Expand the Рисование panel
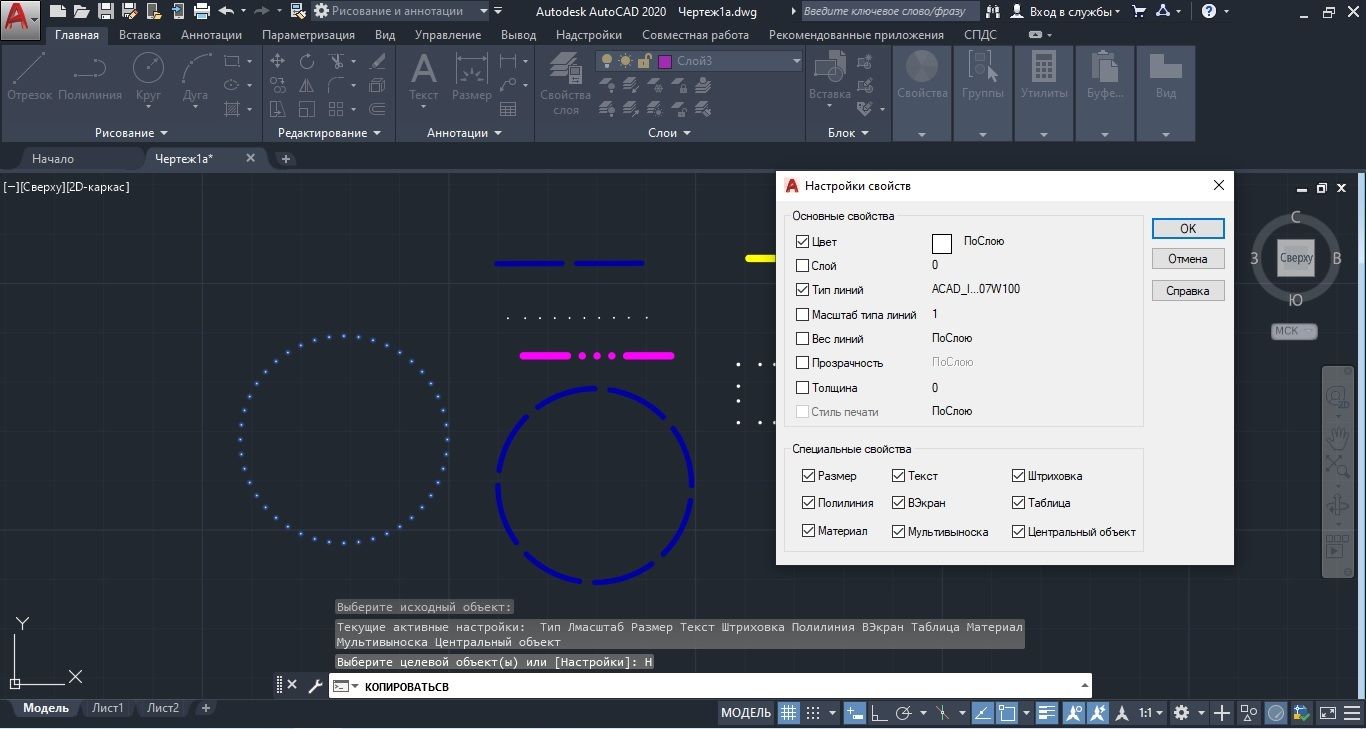 point(131,132)
